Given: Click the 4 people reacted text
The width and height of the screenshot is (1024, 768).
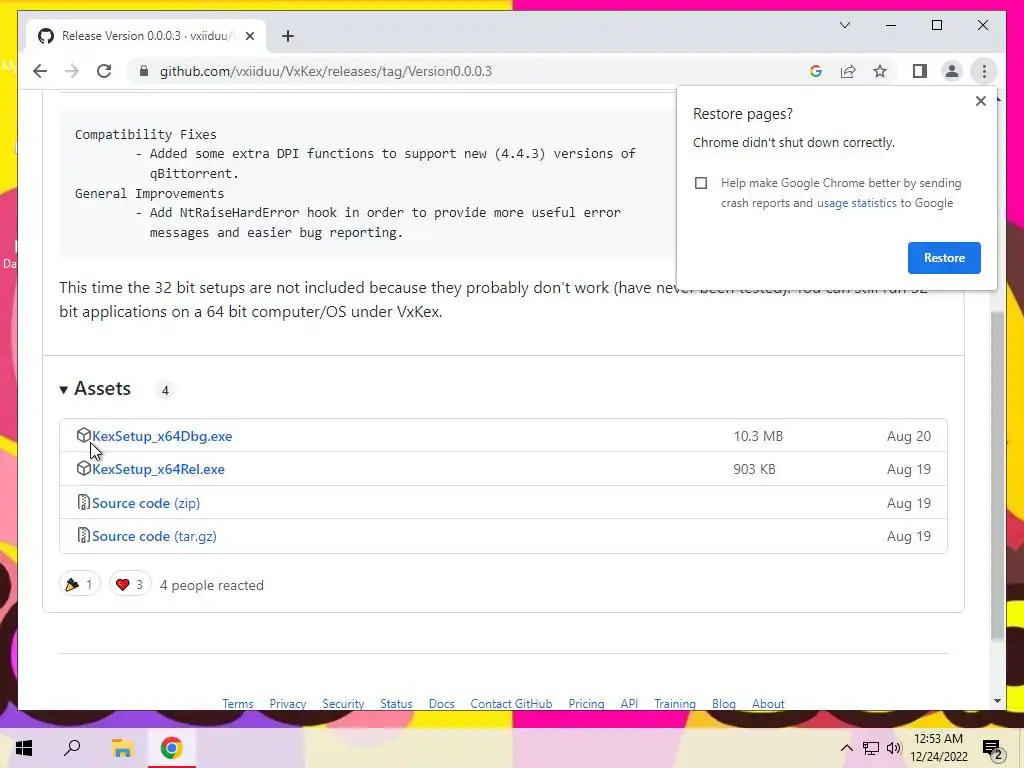Looking at the screenshot, I should (x=212, y=585).
